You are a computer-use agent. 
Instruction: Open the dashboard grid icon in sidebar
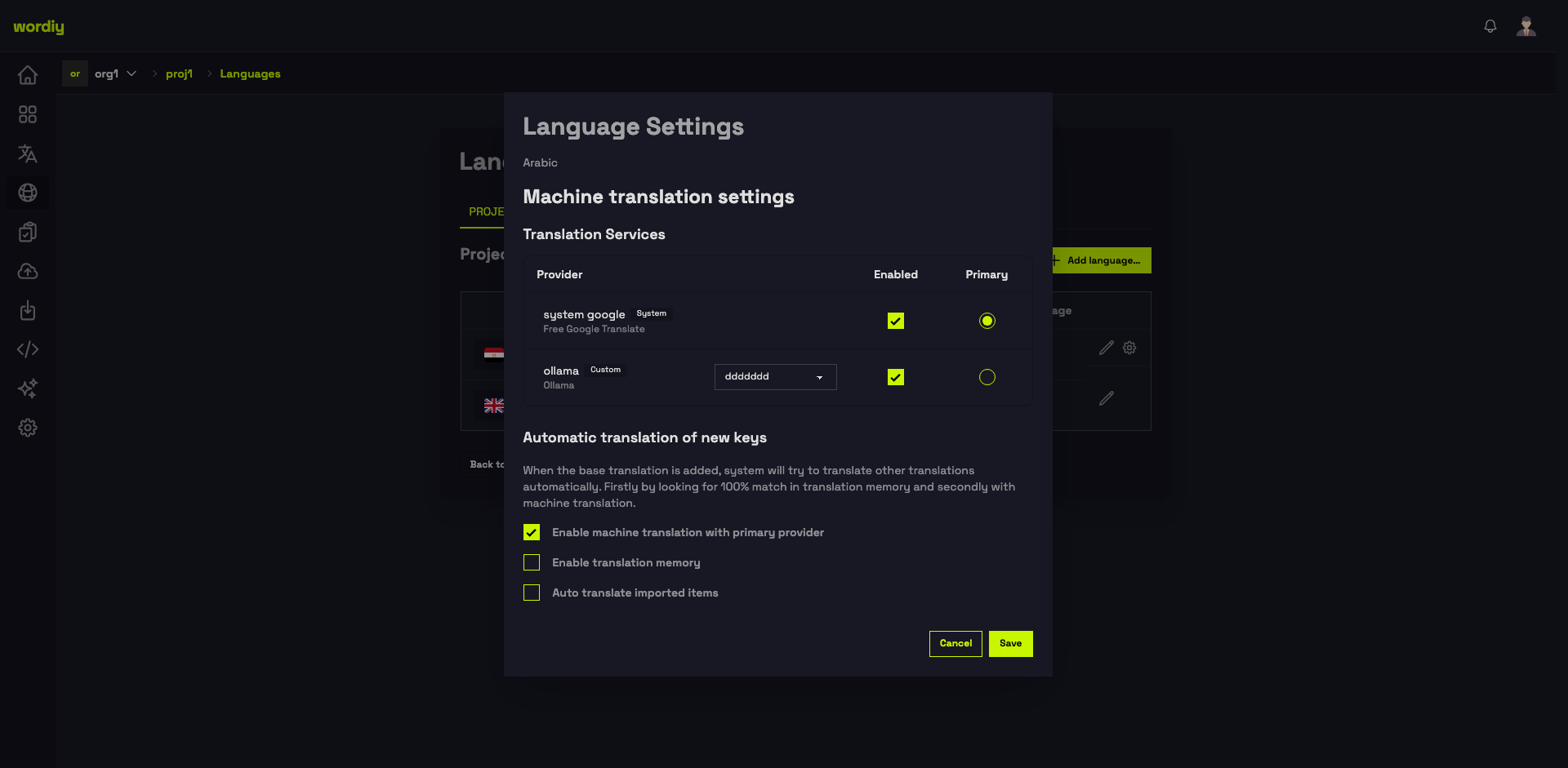tap(28, 114)
